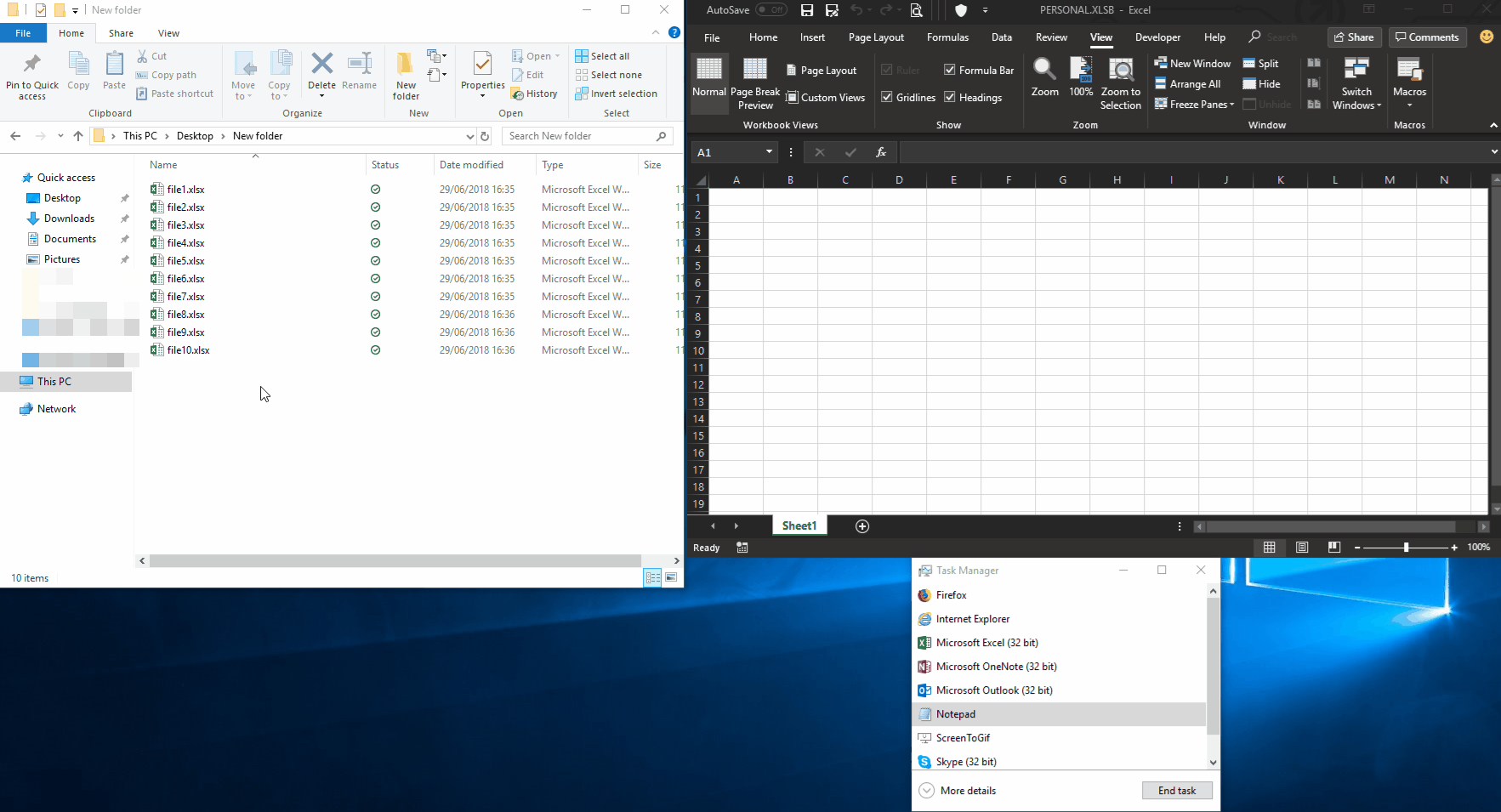
Task: Toggle the Headings checkbox
Action: click(950, 97)
